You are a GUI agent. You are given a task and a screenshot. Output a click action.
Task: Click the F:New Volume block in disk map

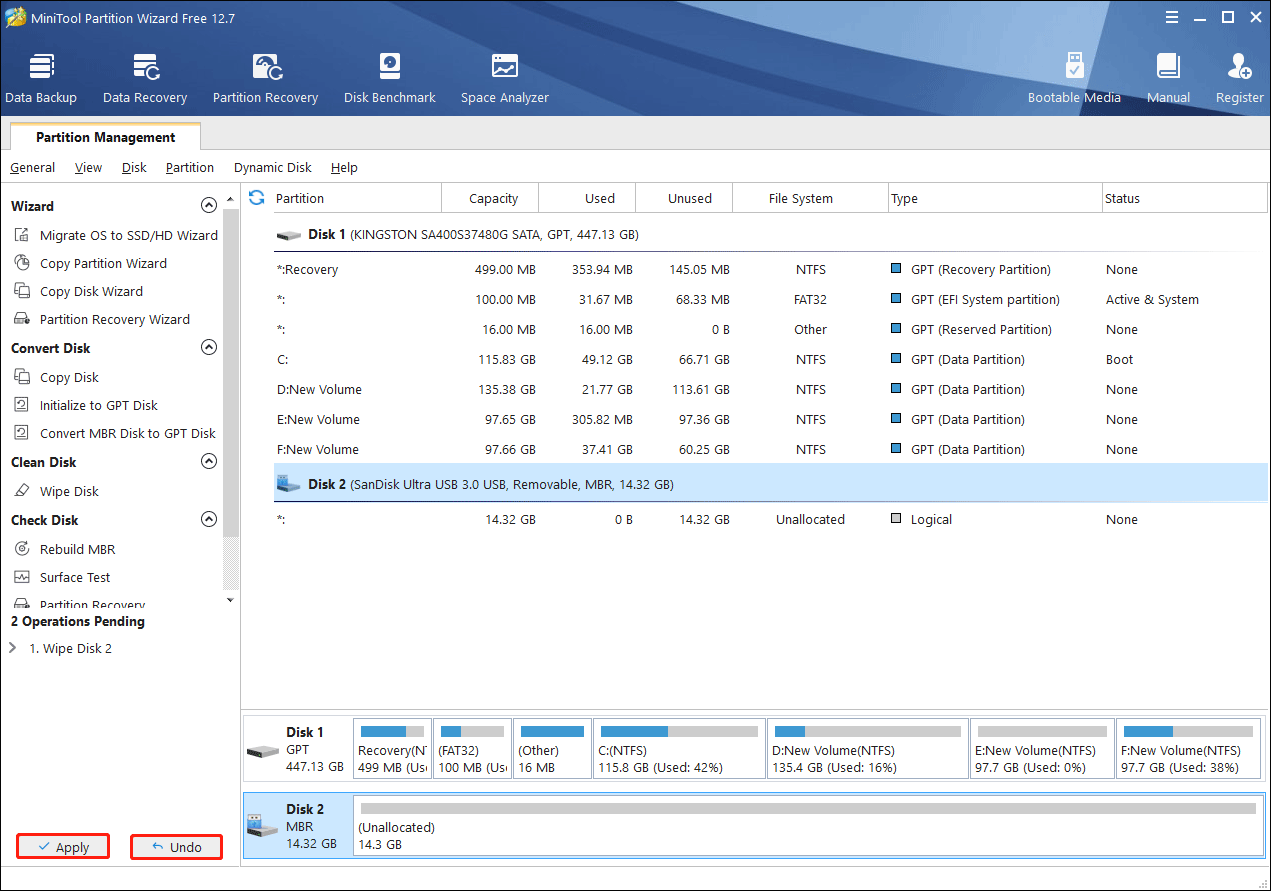coord(1189,748)
